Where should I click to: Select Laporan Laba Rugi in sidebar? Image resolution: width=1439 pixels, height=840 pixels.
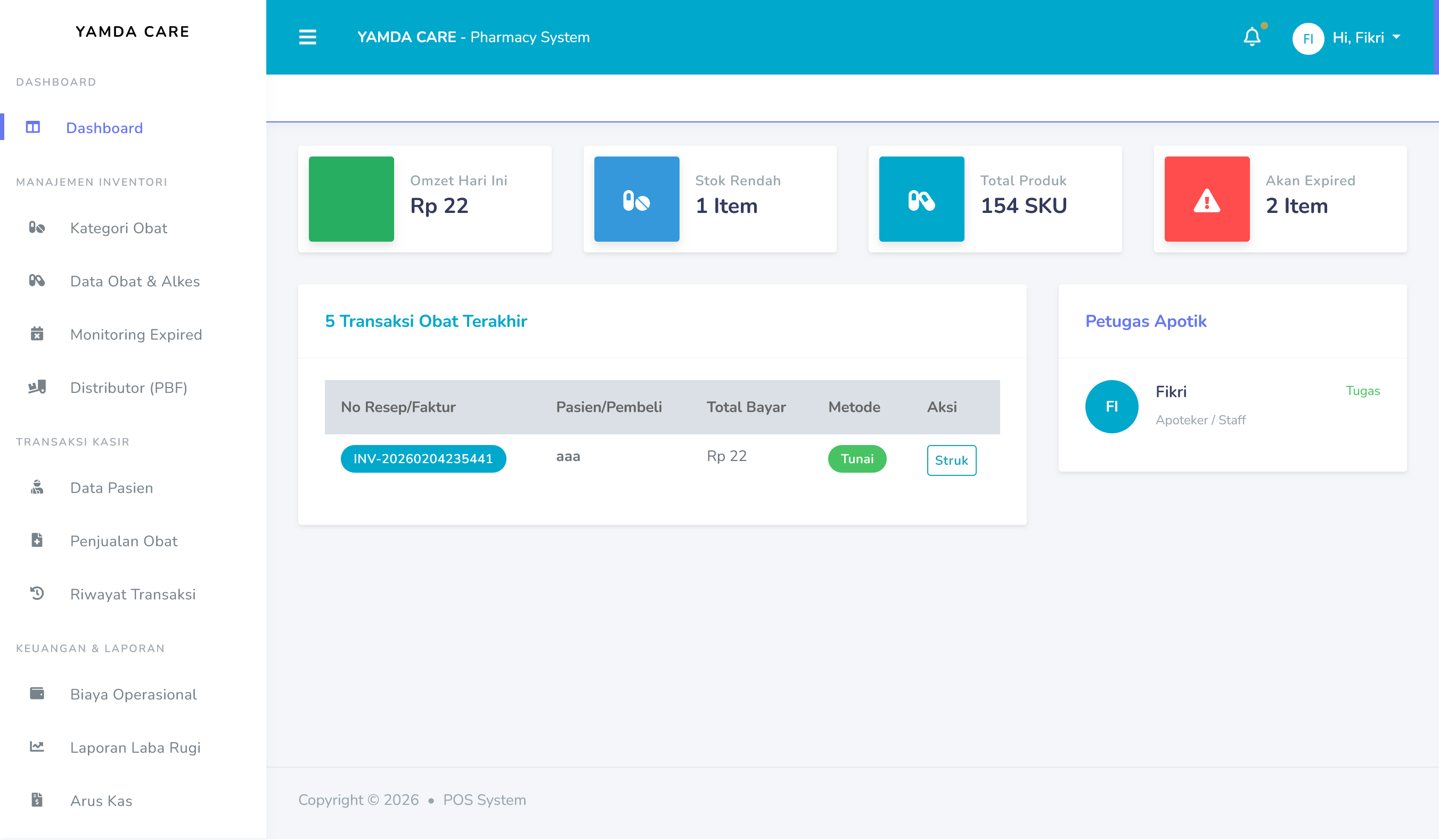click(135, 747)
